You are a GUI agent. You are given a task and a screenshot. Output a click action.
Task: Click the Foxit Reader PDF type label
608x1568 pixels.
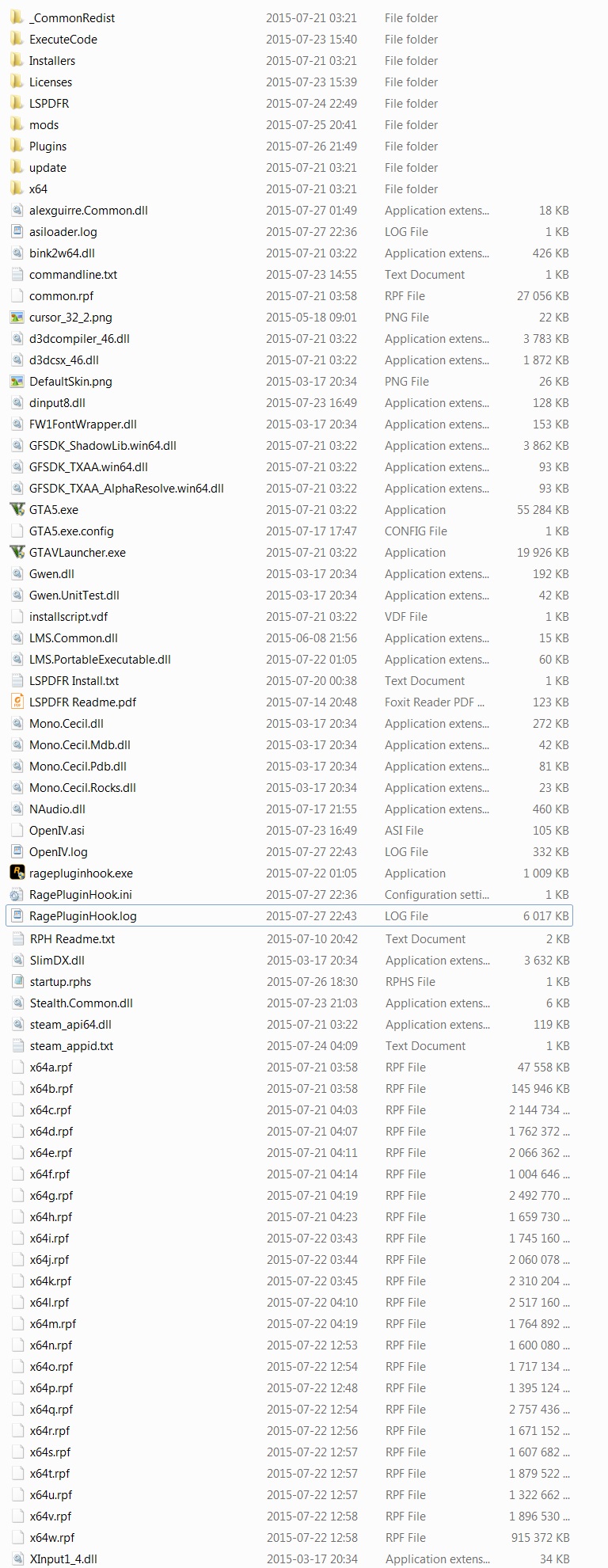tap(435, 702)
